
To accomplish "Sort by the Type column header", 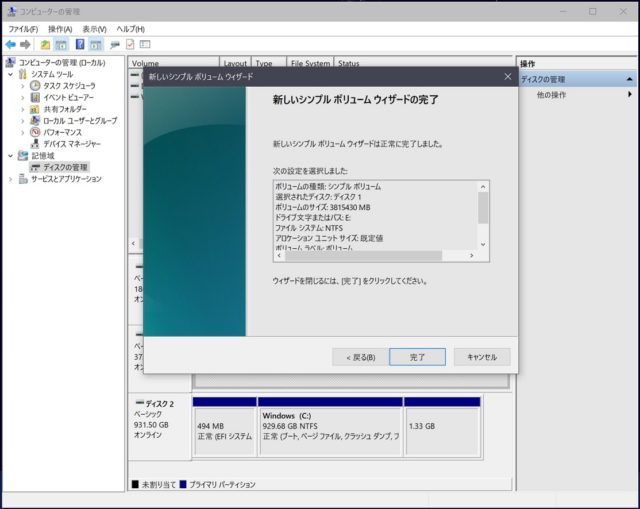I will click(x=269, y=63).
